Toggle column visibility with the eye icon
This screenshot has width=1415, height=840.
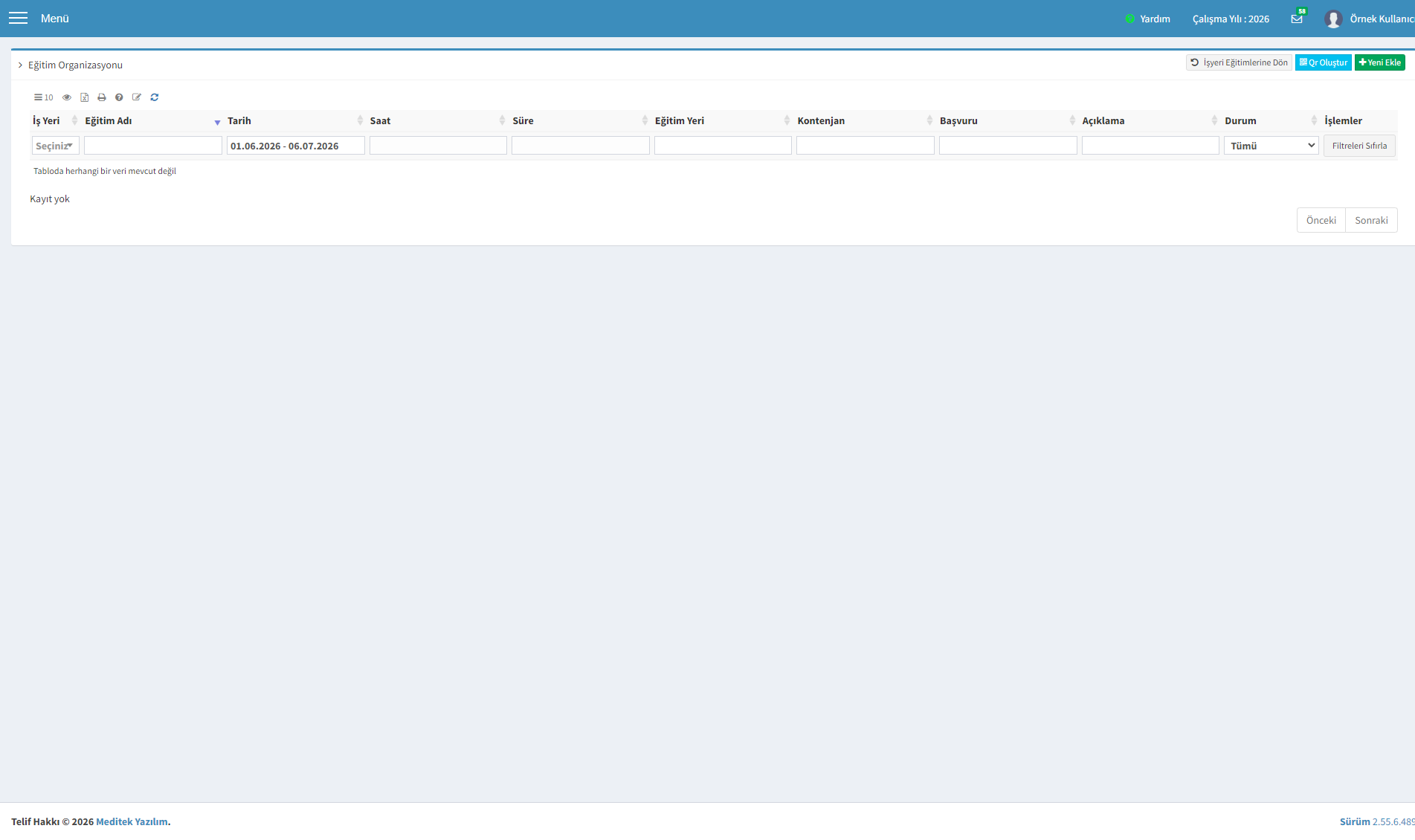tap(67, 97)
